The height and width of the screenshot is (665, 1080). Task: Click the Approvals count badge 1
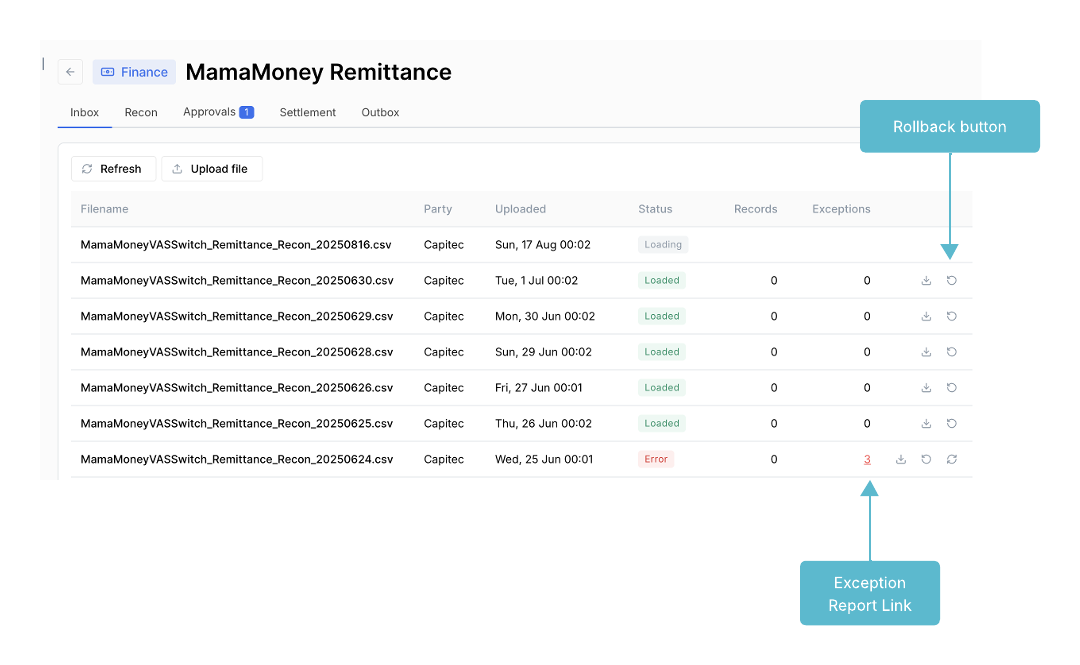pyautogui.click(x=247, y=112)
